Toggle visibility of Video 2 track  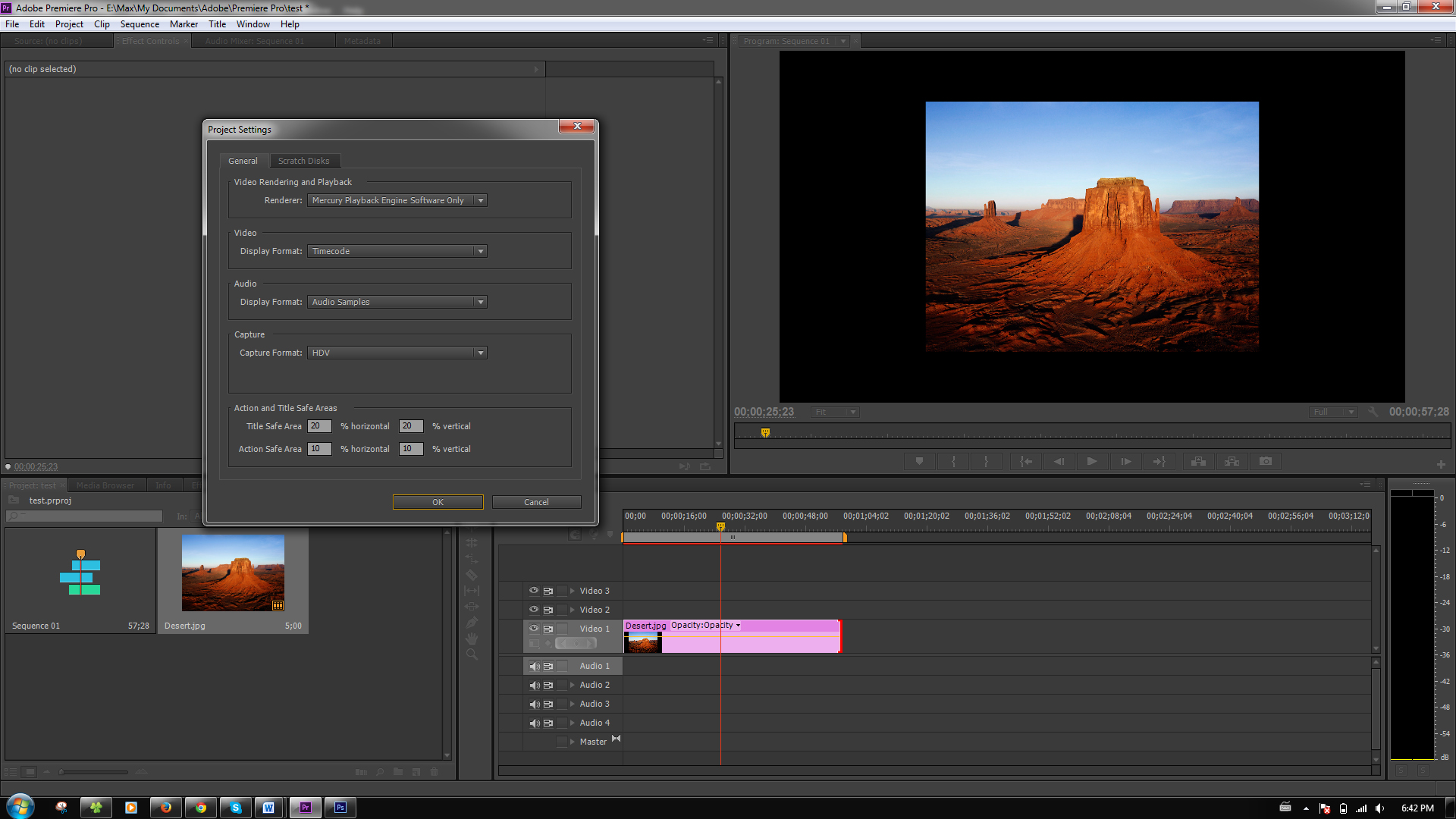pos(534,609)
